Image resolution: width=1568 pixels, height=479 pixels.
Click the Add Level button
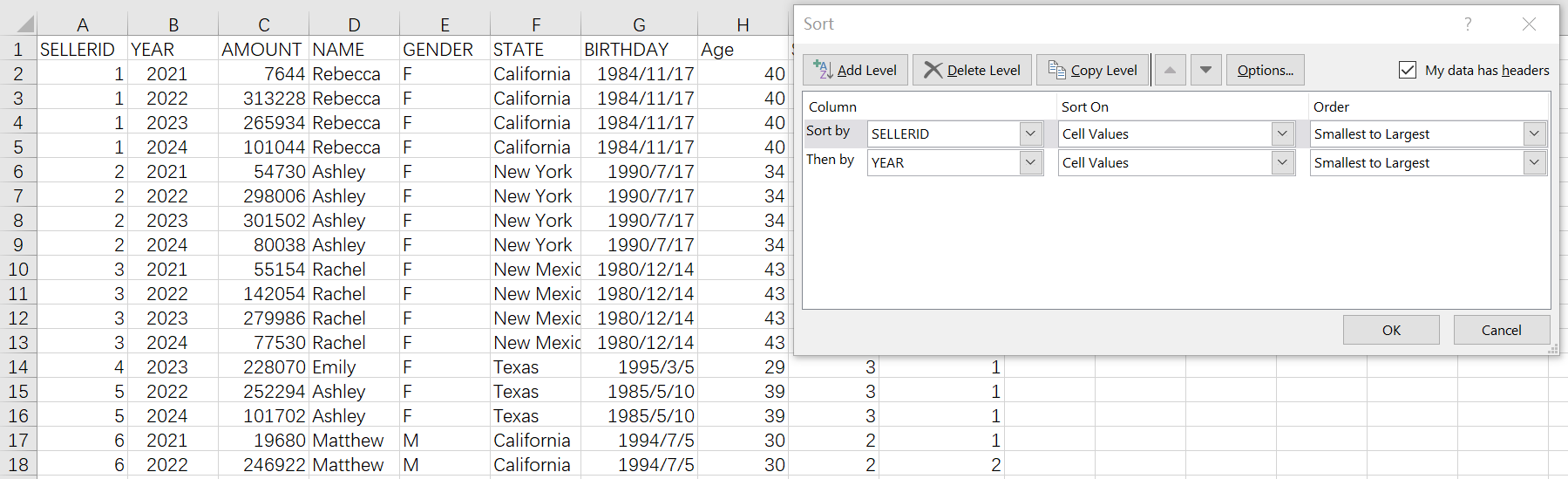[x=855, y=70]
